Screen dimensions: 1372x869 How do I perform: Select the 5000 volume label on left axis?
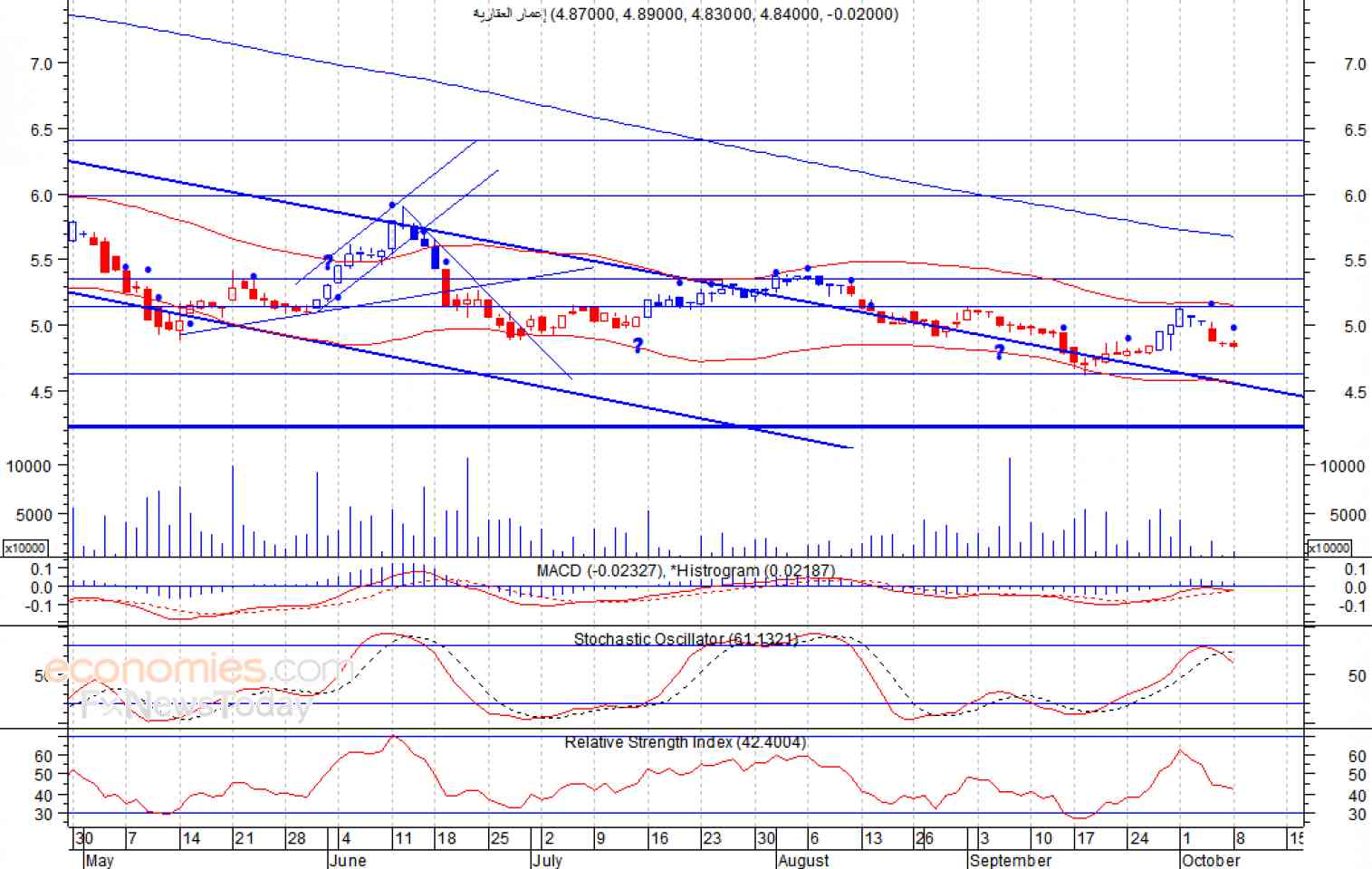(35, 515)
